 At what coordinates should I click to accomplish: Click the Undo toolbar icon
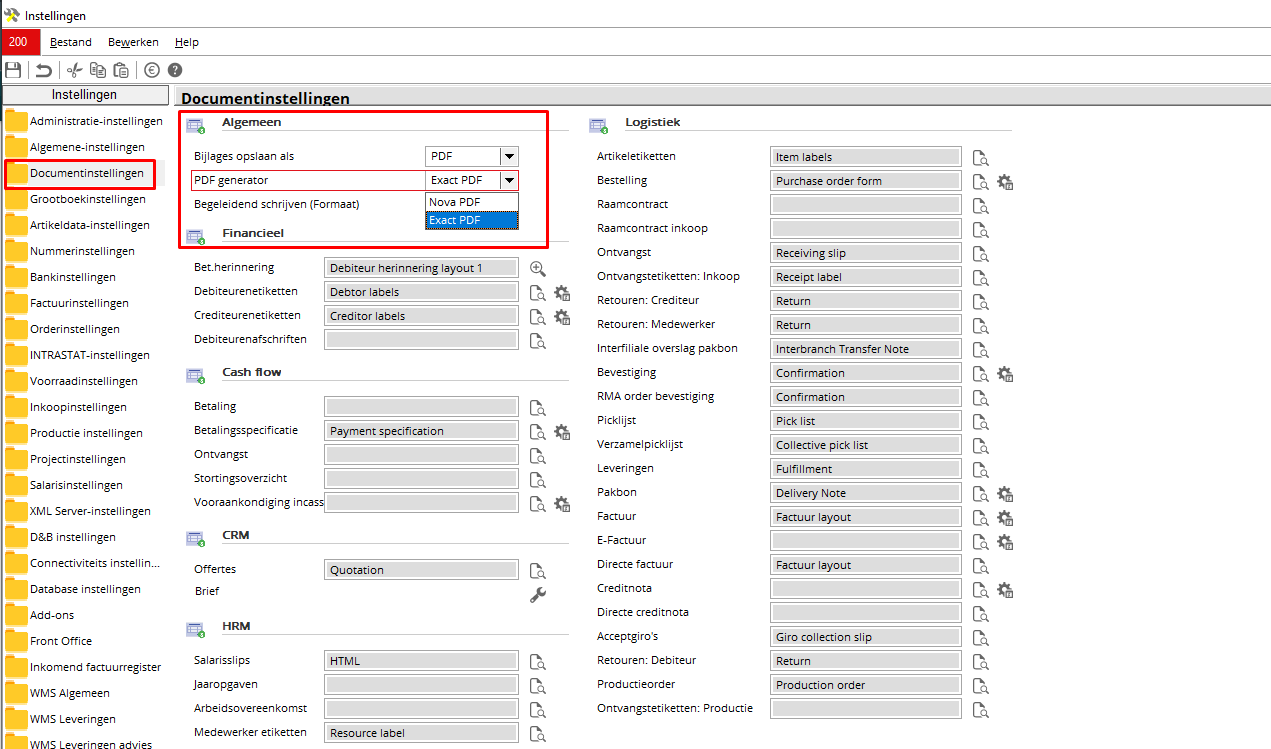coord(44,70)
